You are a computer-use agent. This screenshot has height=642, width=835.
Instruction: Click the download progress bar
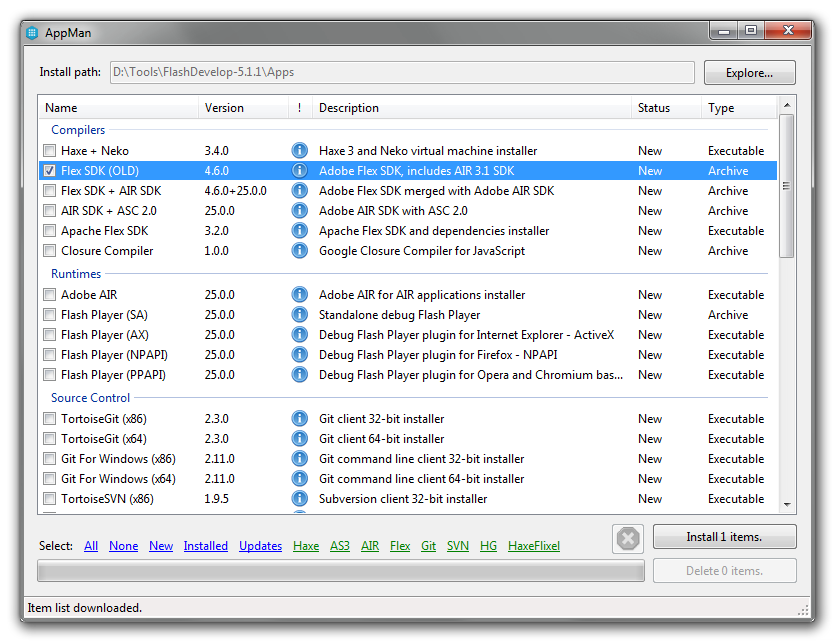pyautogui.click(x=340, y=571)
